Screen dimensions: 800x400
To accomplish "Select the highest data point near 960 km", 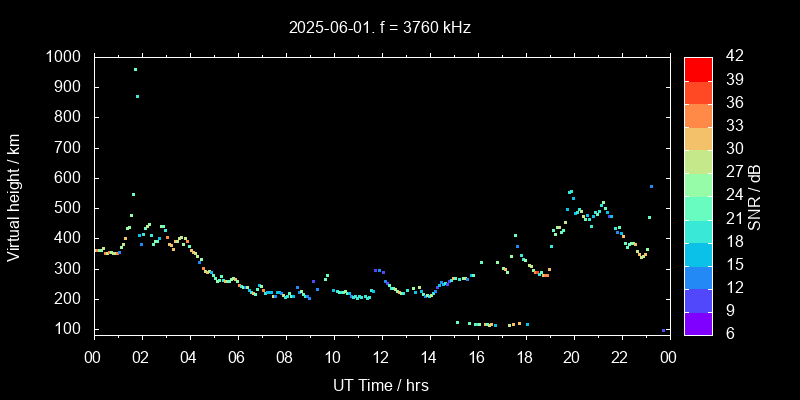I will tap(135, 69).
